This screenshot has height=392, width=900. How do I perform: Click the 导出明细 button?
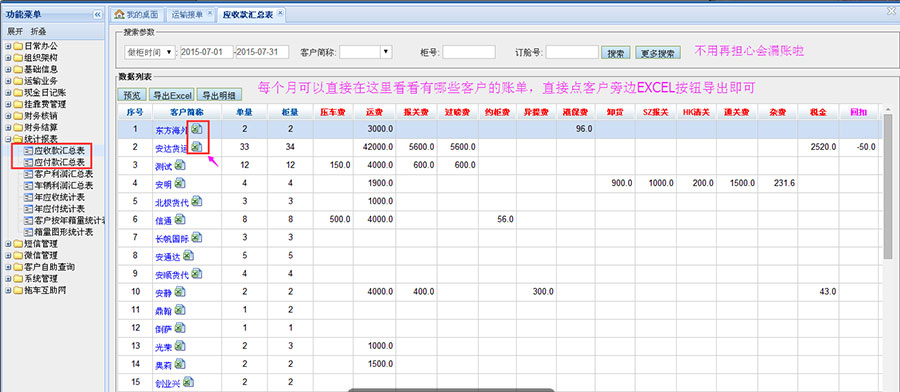[219, 95]
